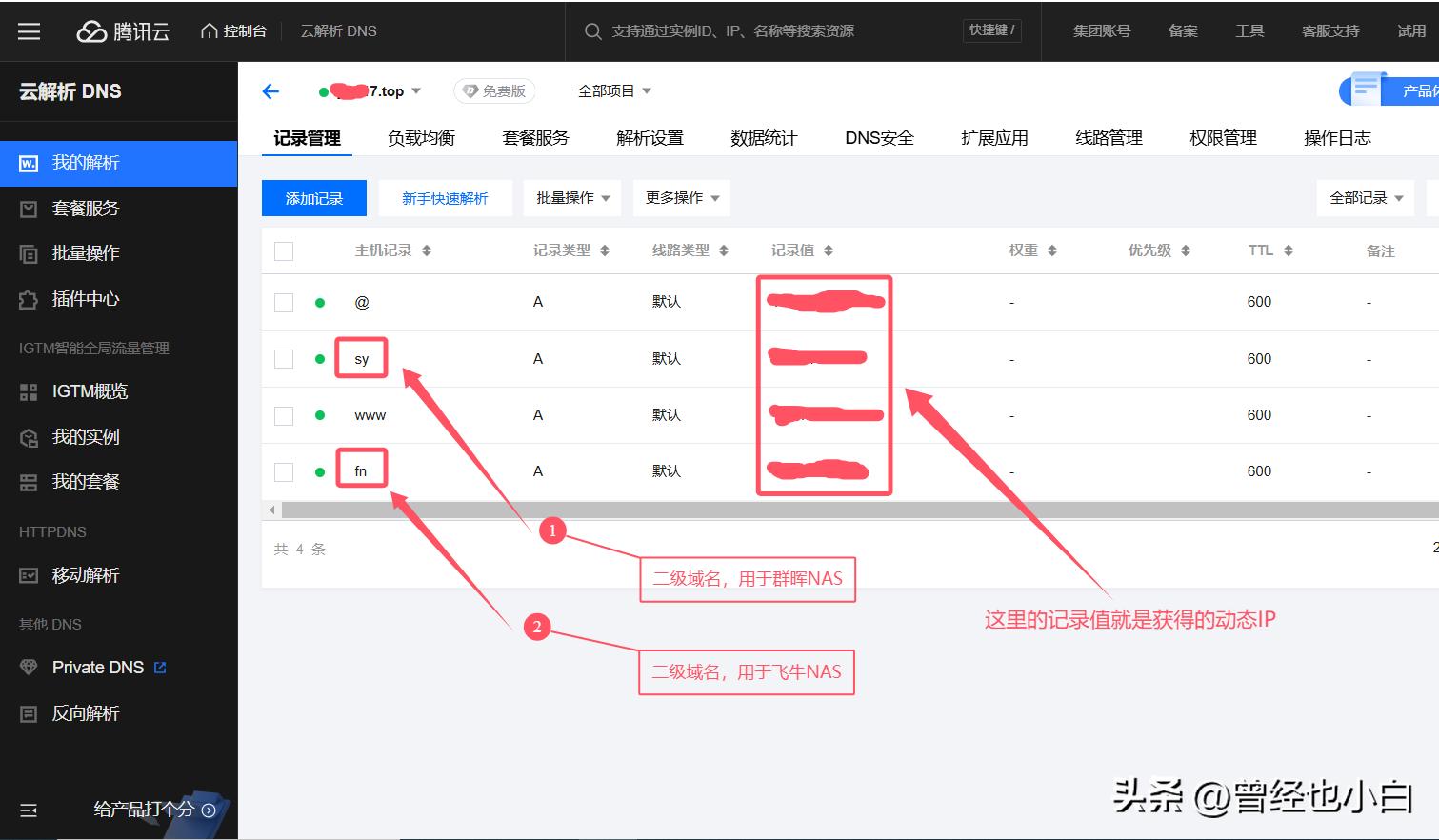Expand the 全部记录 filter dropdown
The image size is (1439, 840).
1365,197
